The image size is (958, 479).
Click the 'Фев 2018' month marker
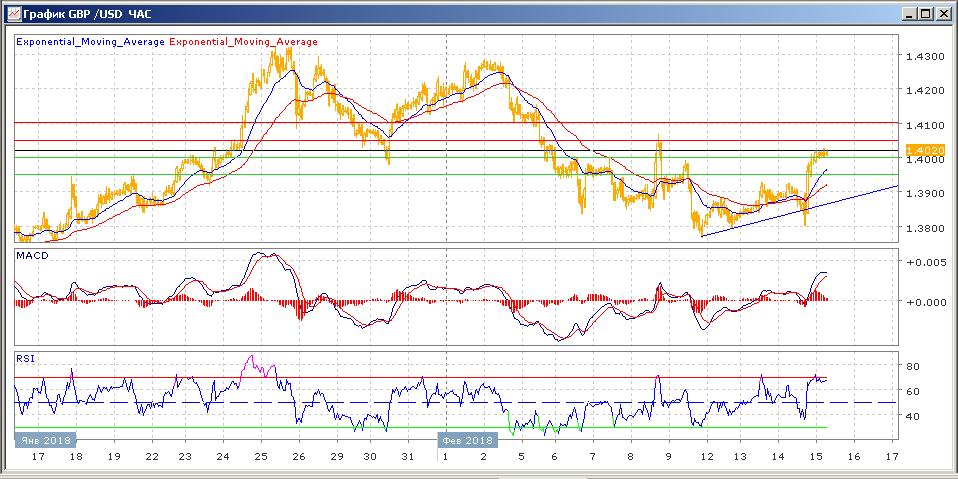(467, 439)
